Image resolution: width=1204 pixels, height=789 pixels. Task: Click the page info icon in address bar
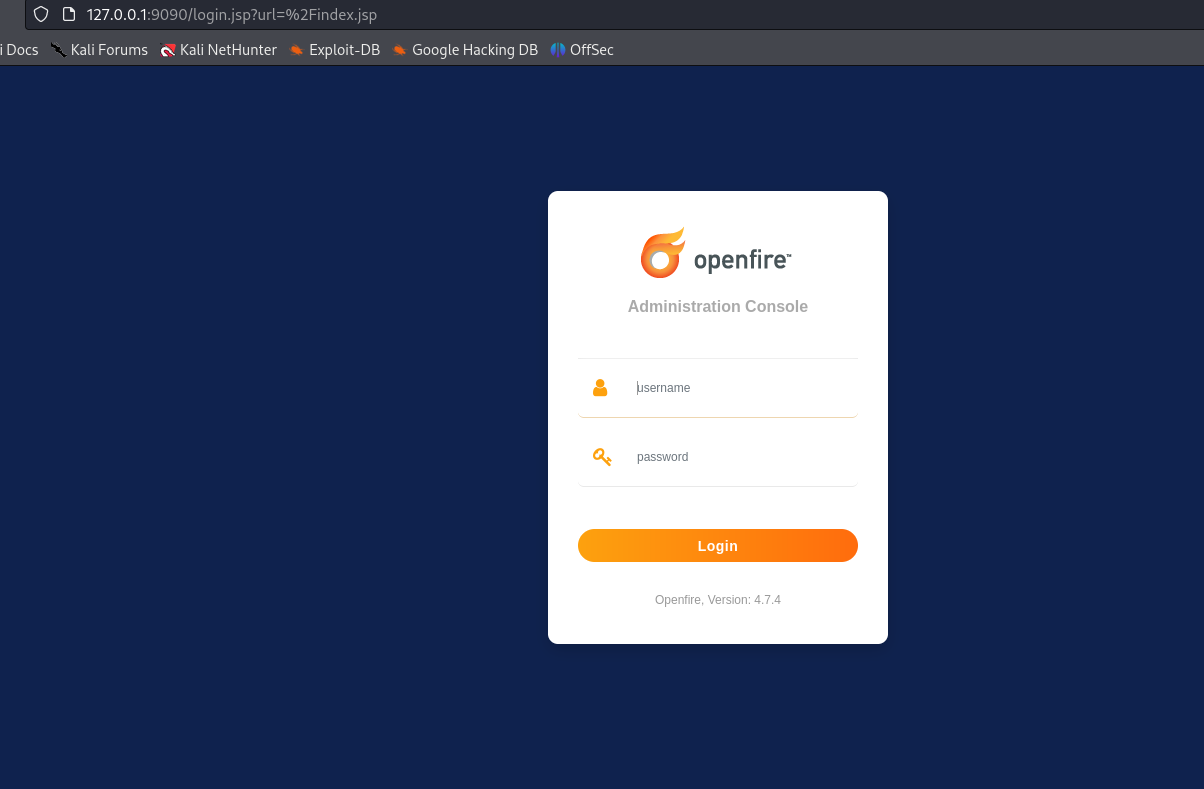click(69, 15)
